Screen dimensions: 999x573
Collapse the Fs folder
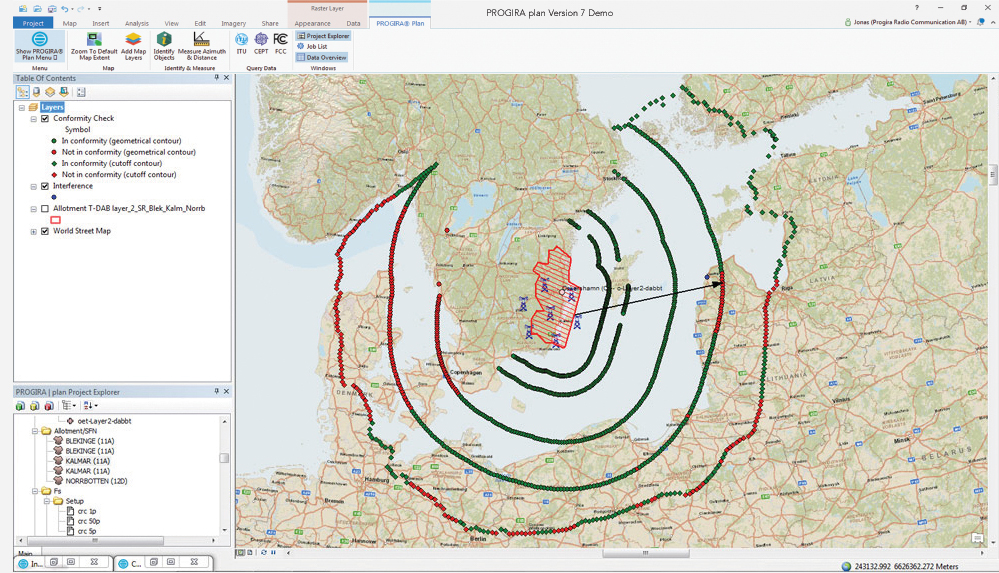coord(35,491)
